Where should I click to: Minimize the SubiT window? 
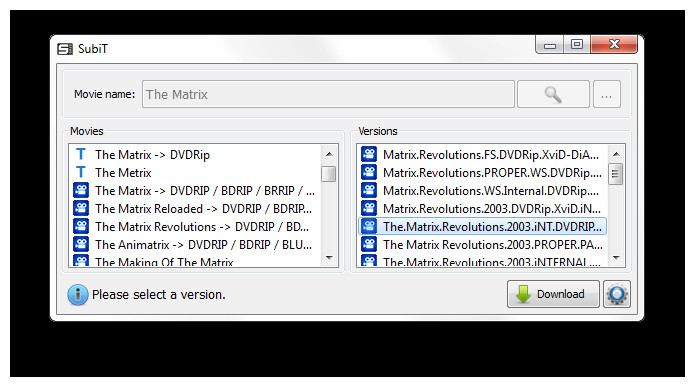pos(550,45)
